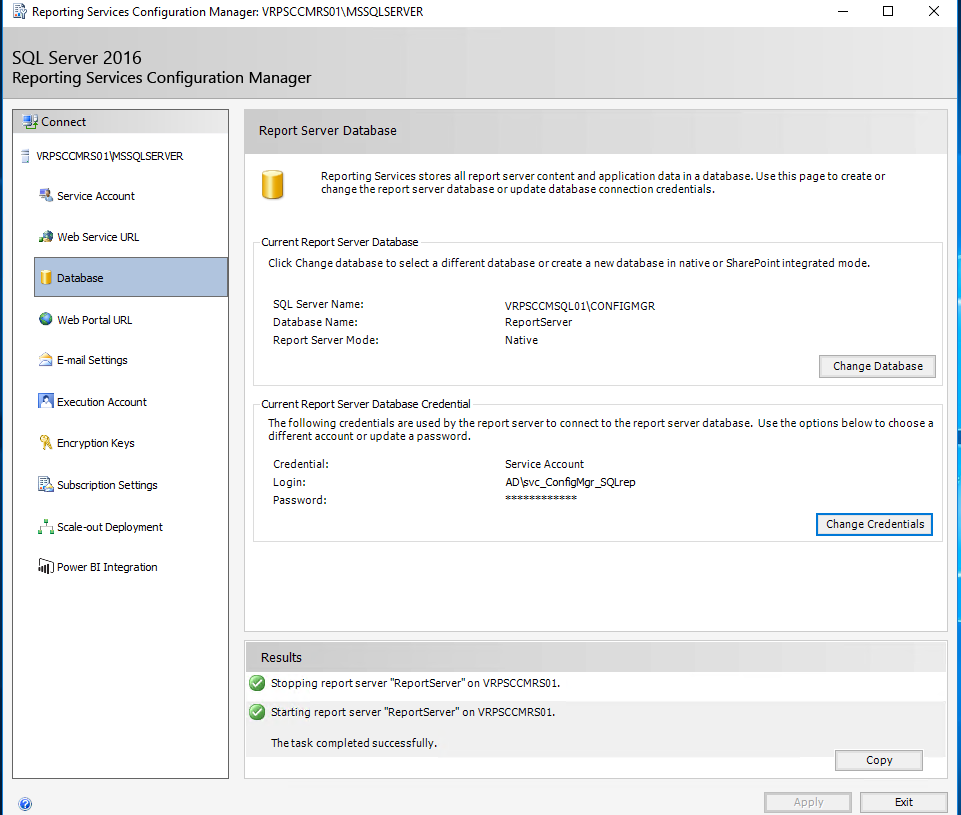Click the Report Server Mode value Native
Screen dimensions: 961x815
pyautogui.click(x=521, y=340)
